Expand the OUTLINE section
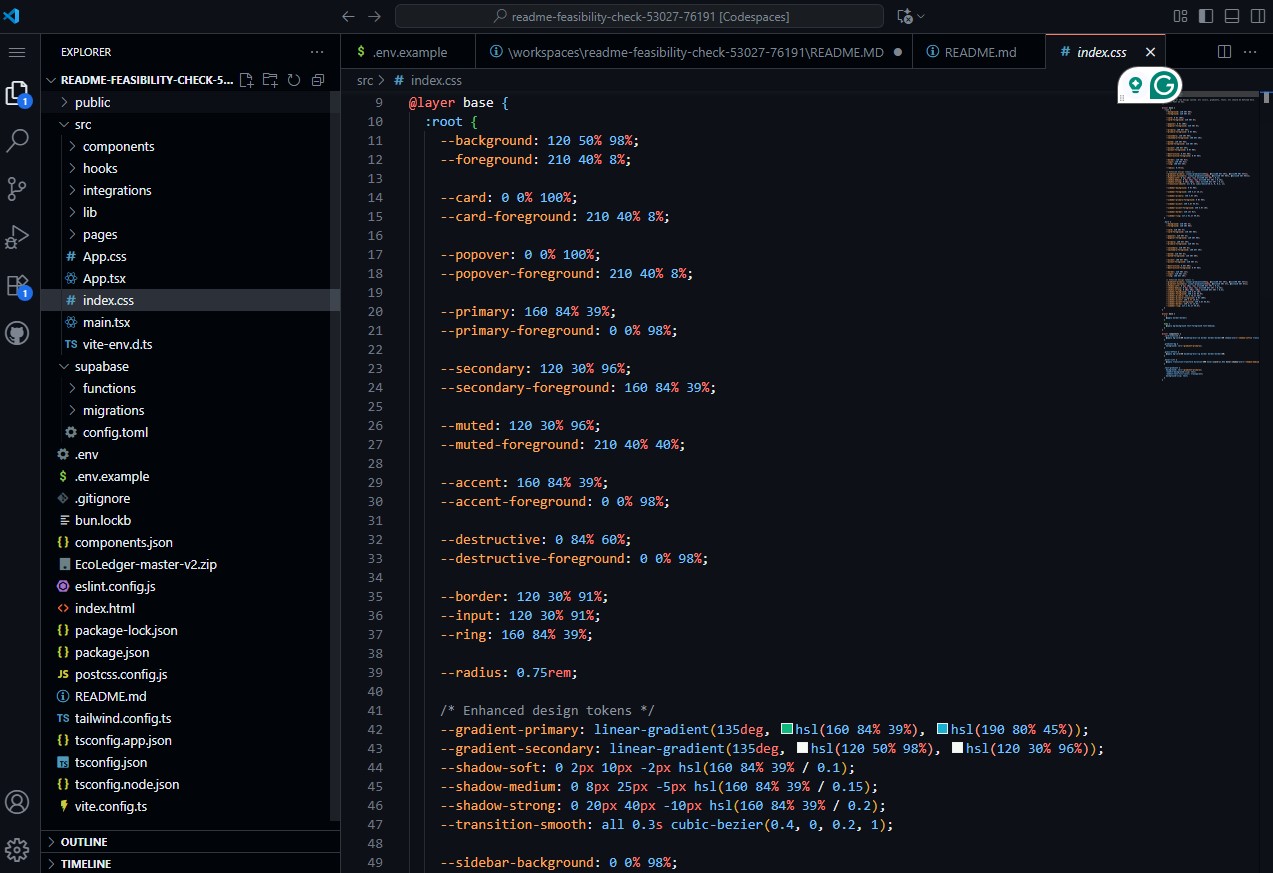Image resolution: width=1273 pixels, height=873 pixels. click(84, 842)
